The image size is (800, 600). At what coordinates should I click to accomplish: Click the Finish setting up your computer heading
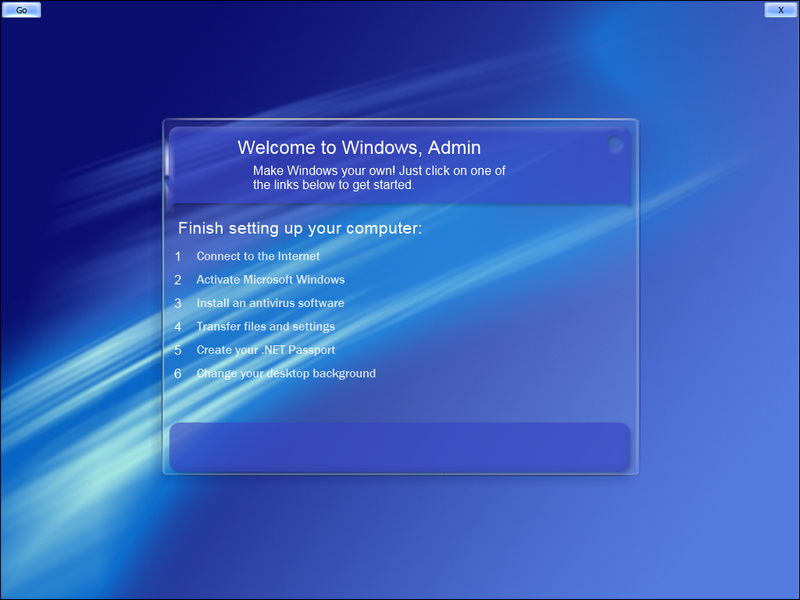[300, 229]
